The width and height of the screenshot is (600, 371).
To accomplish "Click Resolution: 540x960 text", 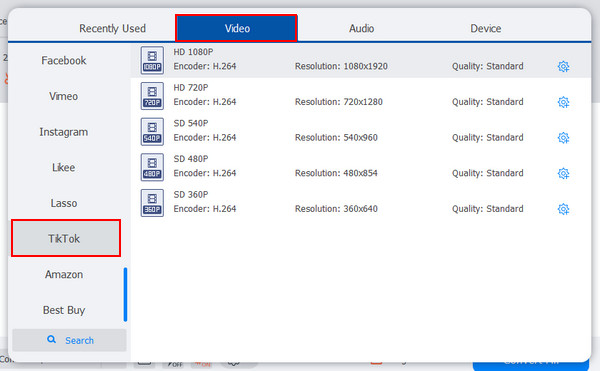I will [x=336, y=138].
